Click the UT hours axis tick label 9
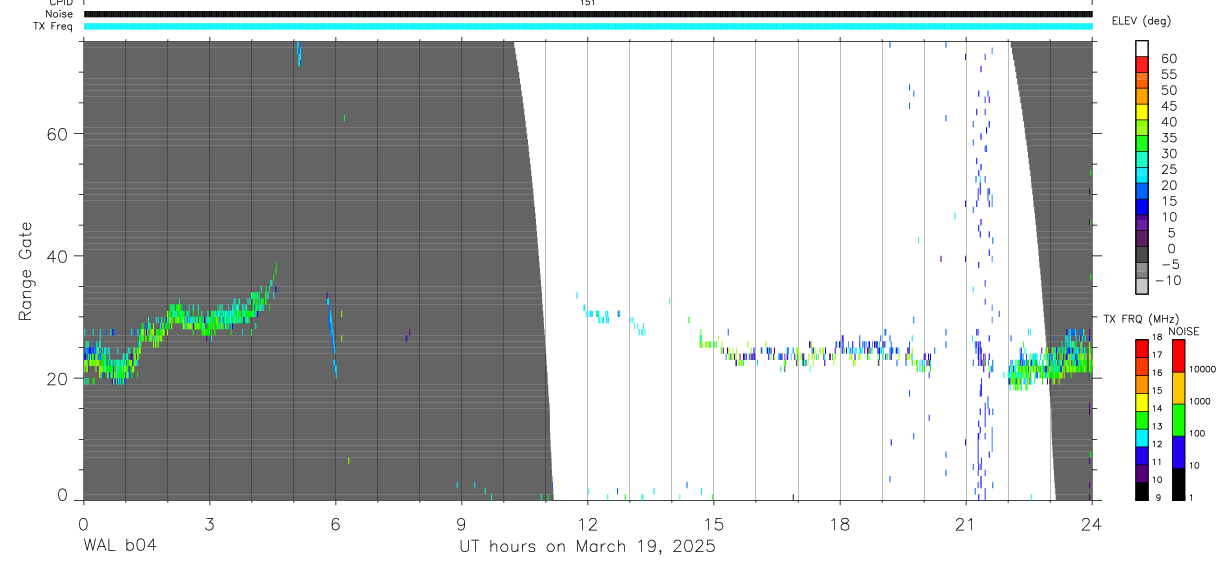Screen dimensions: 1228x567 tap(461, 522)
